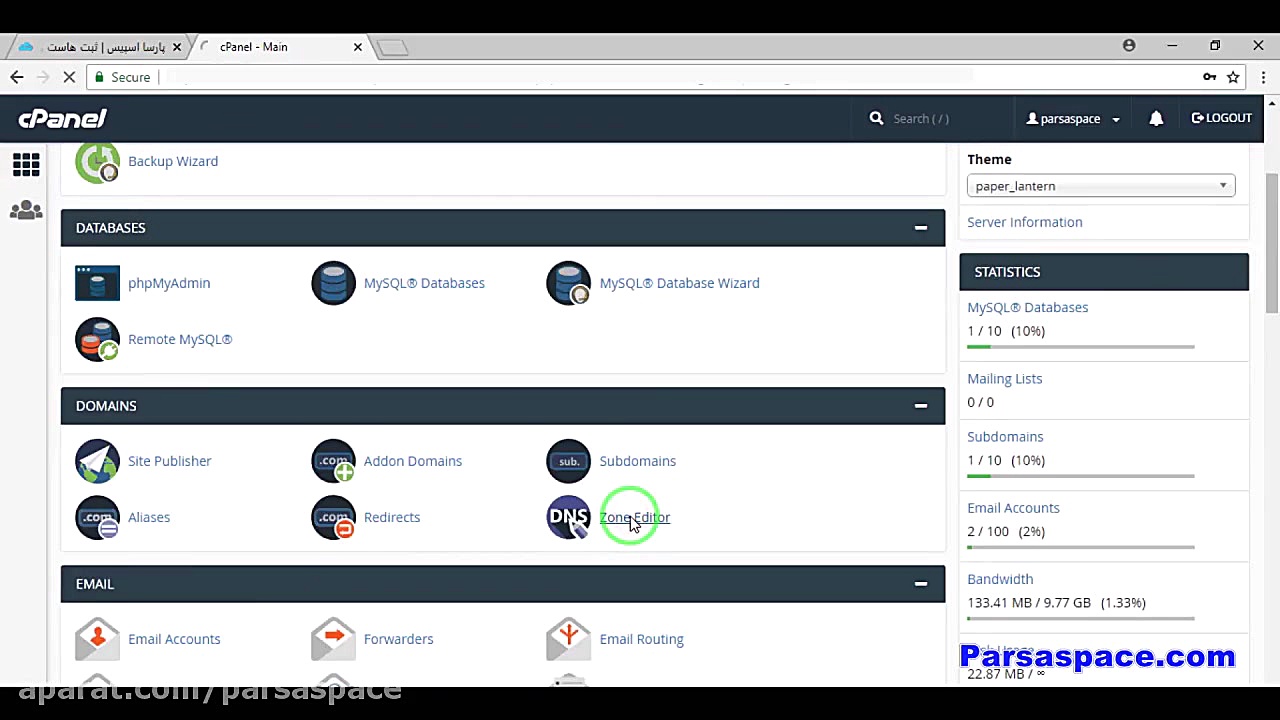Open Mailing Lists statistics link

tap(1004, 378)
